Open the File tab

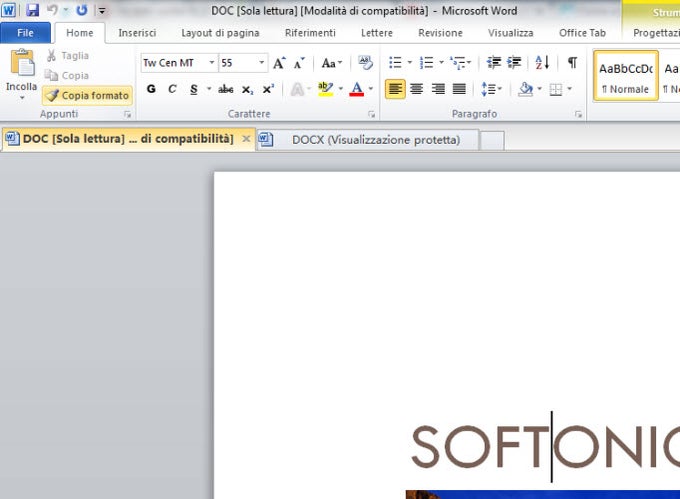pyautogui.click(x=25, y=33)
